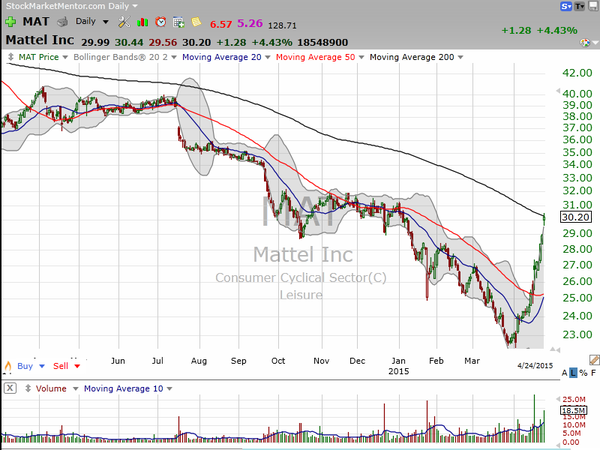Screen dimensions: 600x450
Task: Select the L logarithmic scale mode
Action: pos(573,373)
